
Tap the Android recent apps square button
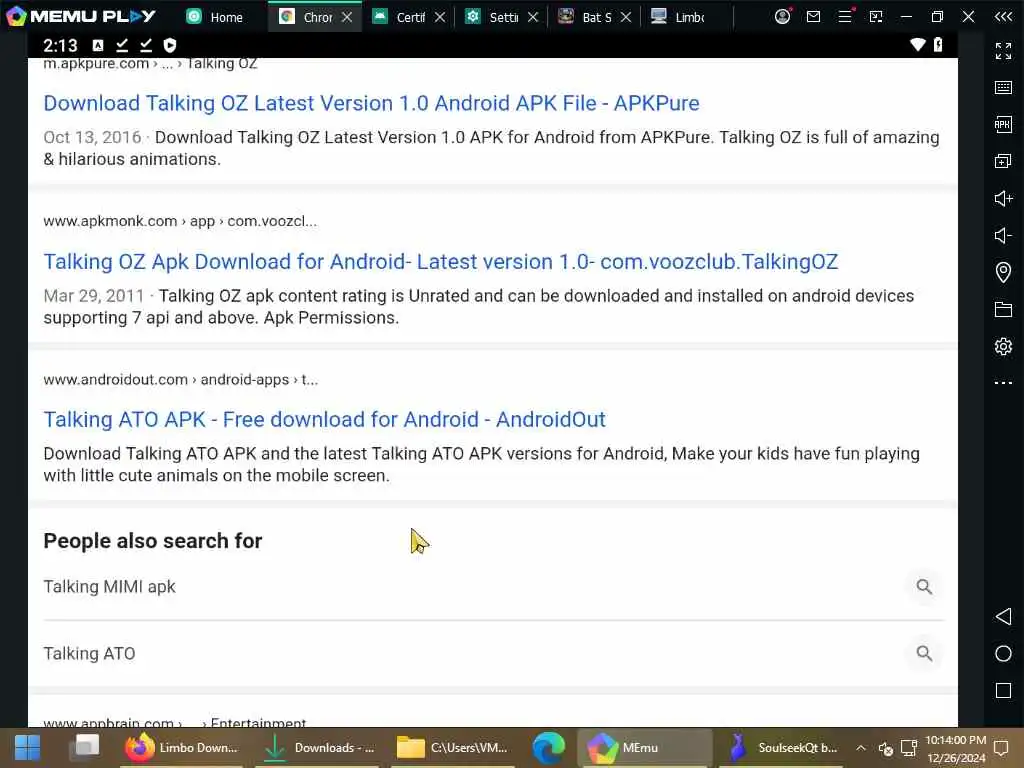tap(1003, 691)
